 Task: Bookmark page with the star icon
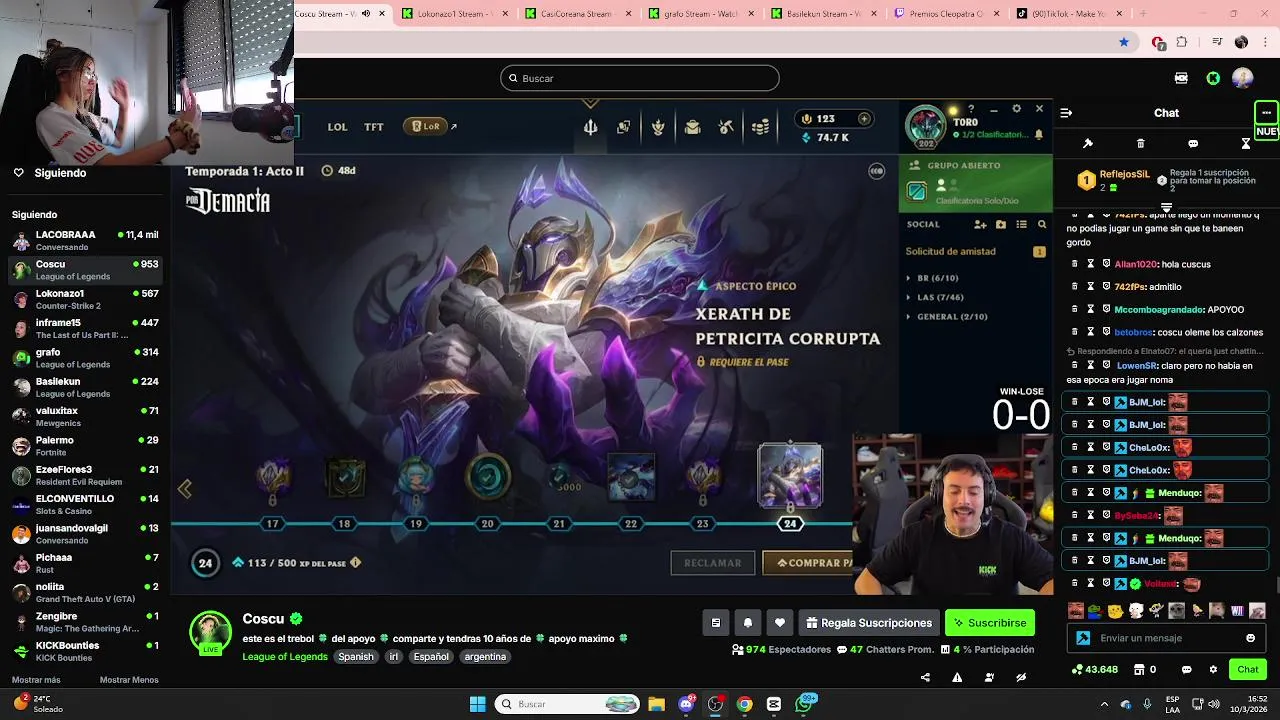click(x=1124, y=42)
